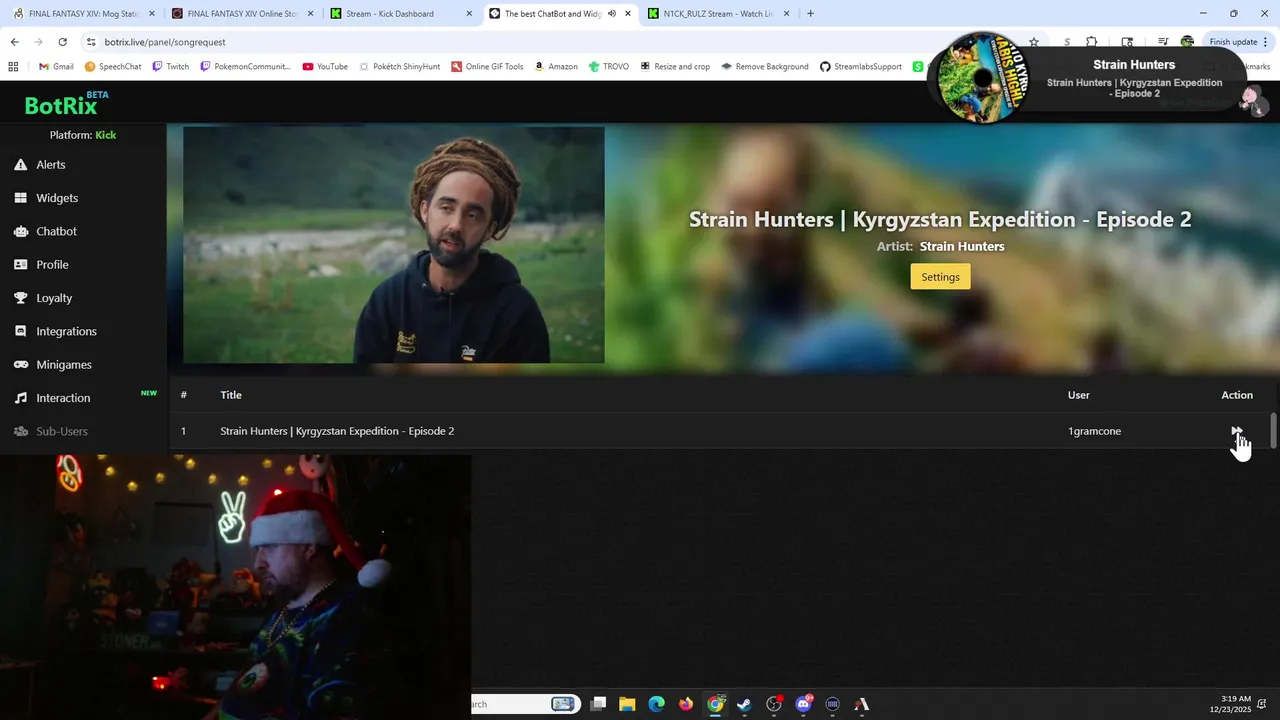
Task: Open the Amazon bookmark
Action: pos(556,67)
